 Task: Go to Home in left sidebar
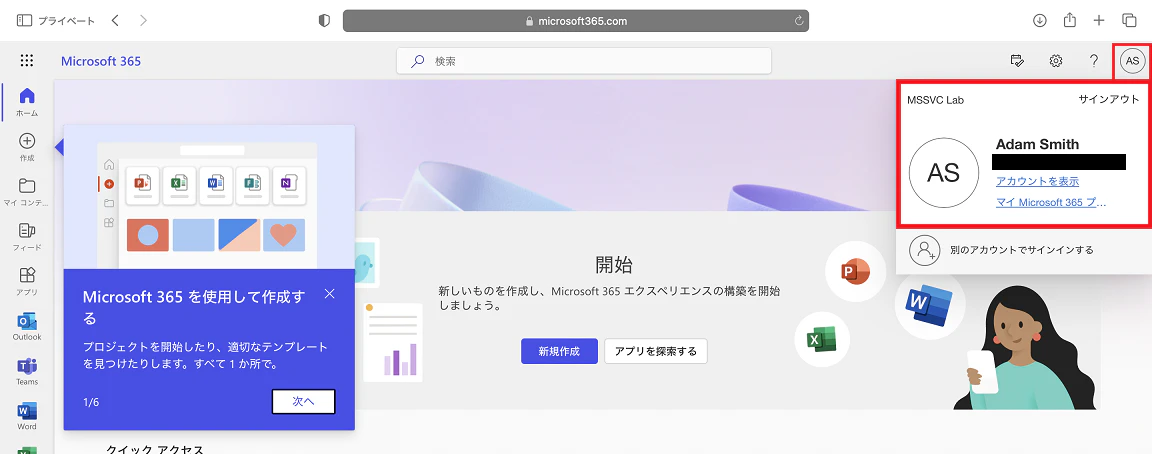[x=26, y=101]
